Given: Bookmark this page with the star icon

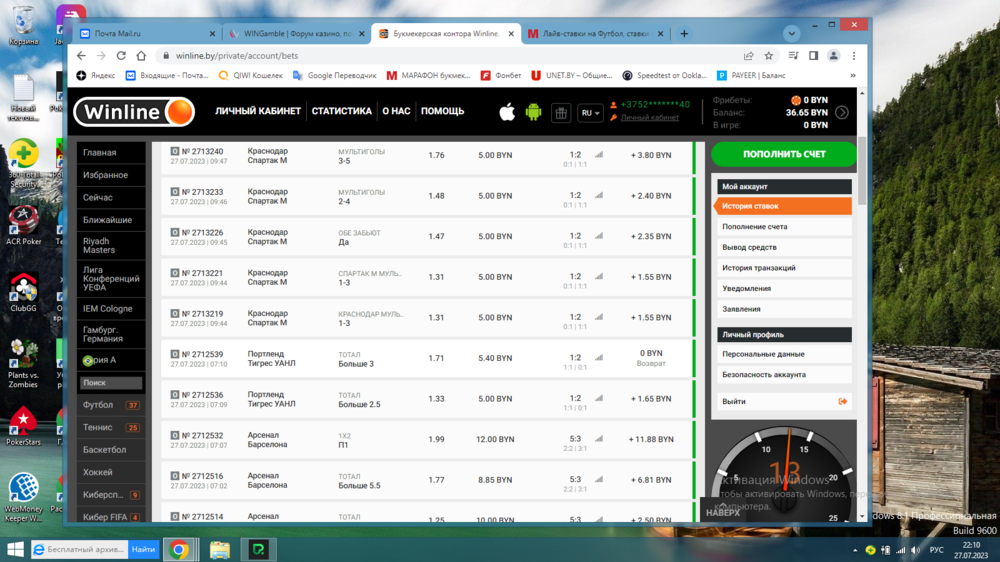Looking at the screenshot, I should 769,56.
